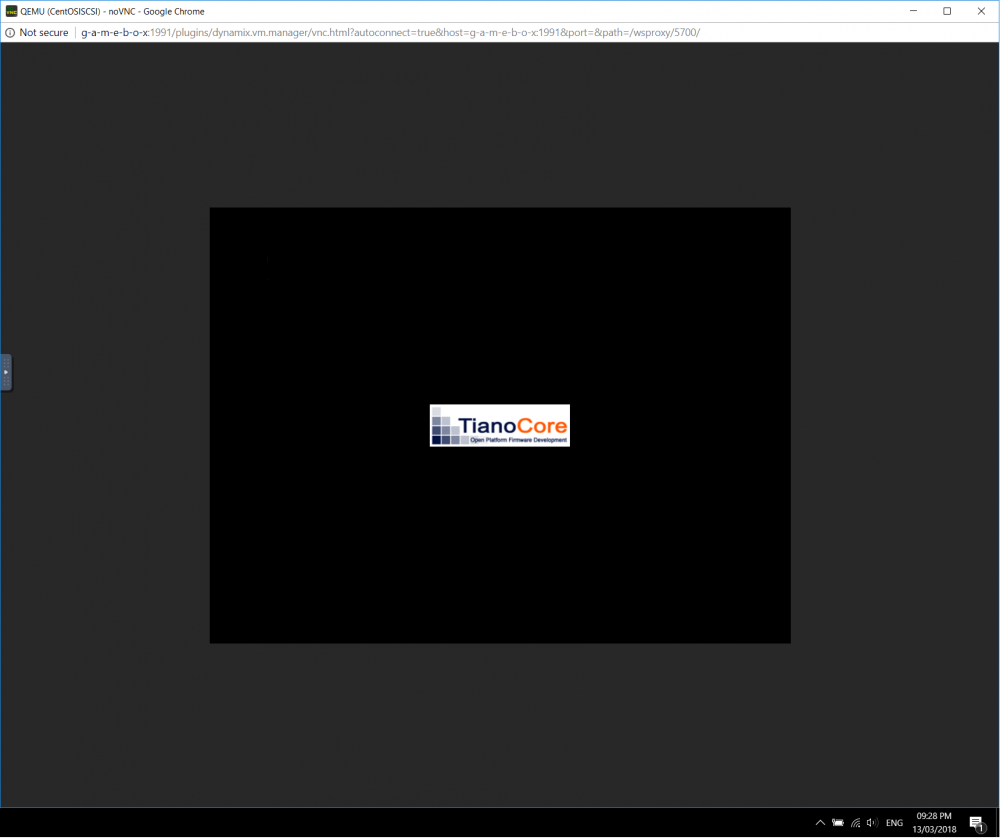Maximize the Chrome noVNC window
This screenshot has width=1000, height=840.
pos(947,11)
